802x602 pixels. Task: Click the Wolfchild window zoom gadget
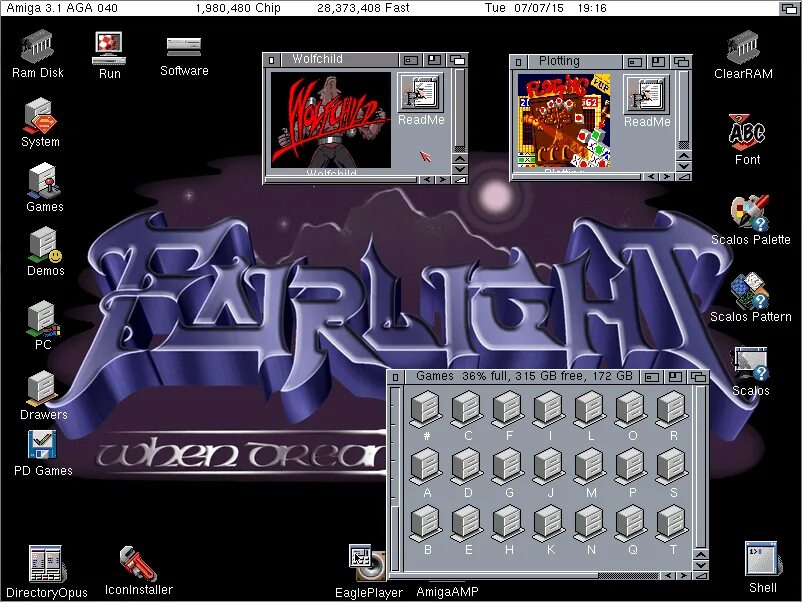click(434, 60)
